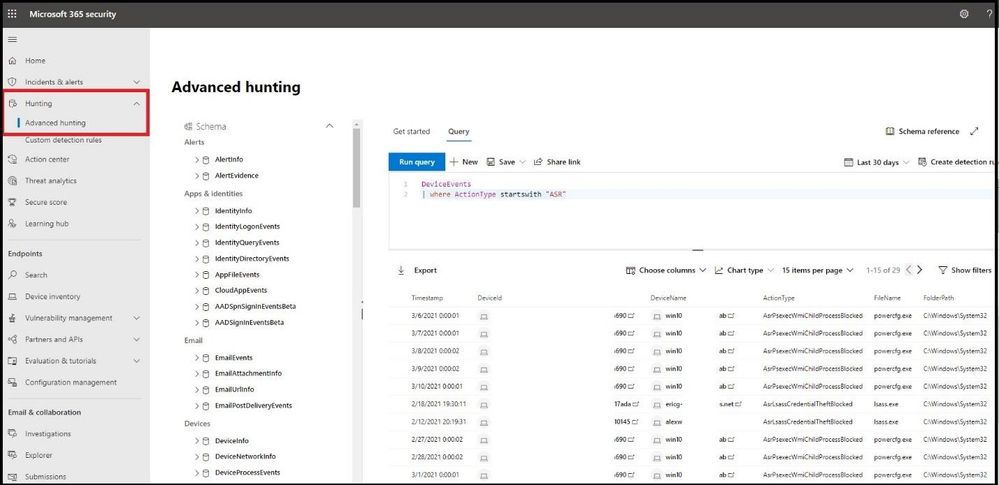The width and height of the screenshot is (999, 485).
Task: Open Schema reference
Action: 923,131
